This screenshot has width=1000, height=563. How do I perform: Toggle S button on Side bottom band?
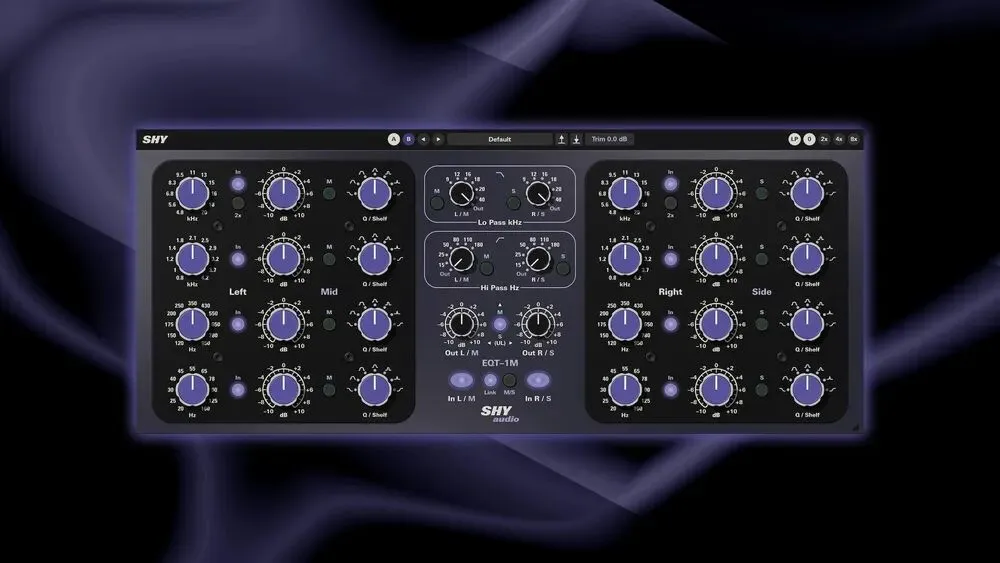click(761, 390)
